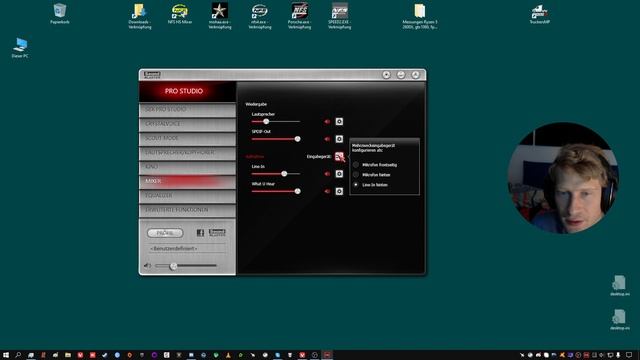Open the Facebook icon in Sound Blaster panel
Viewport: 640px width, 360px height.
[x=200, y=233]
